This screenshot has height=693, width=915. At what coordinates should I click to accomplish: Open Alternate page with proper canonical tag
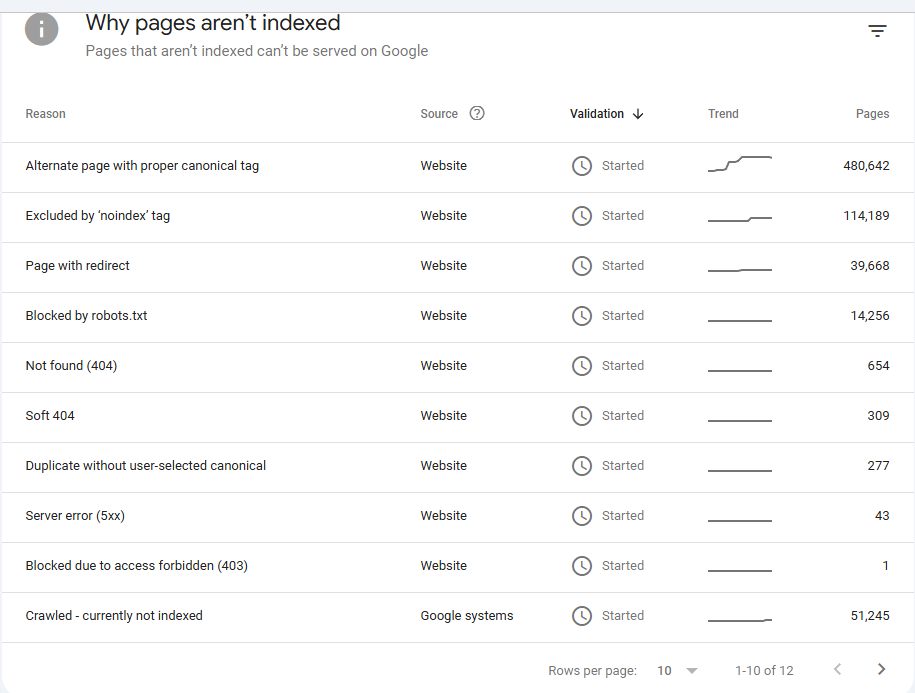tap(142, 166)
